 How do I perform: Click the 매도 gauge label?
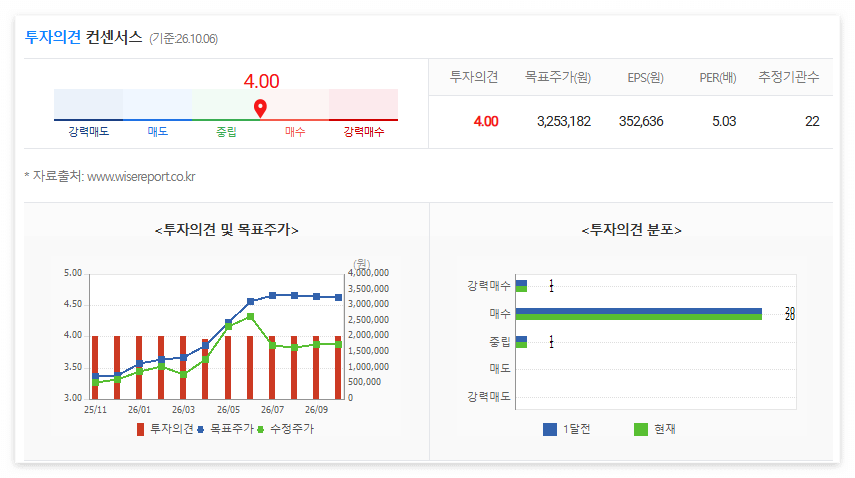pos(158,131)
